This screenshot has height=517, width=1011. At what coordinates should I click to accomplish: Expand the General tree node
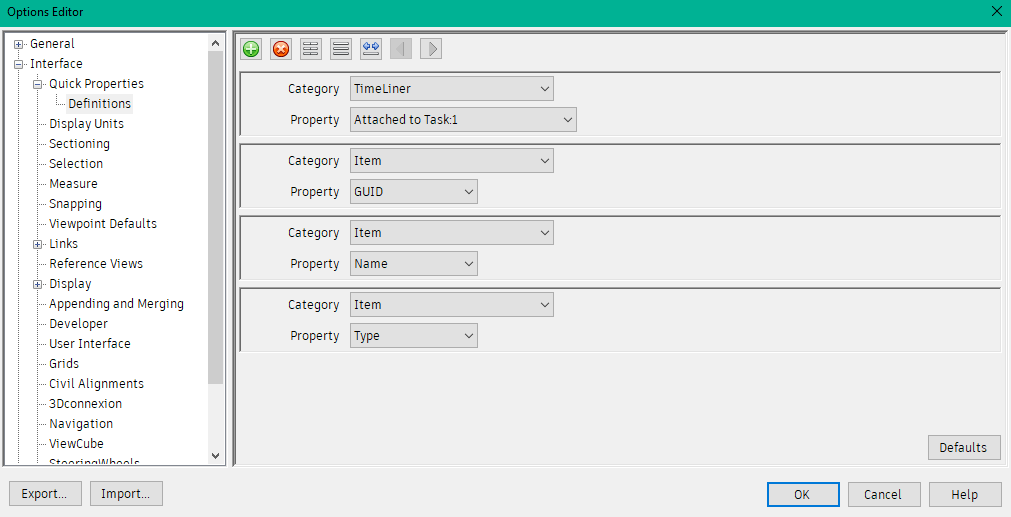coord(18,44)
